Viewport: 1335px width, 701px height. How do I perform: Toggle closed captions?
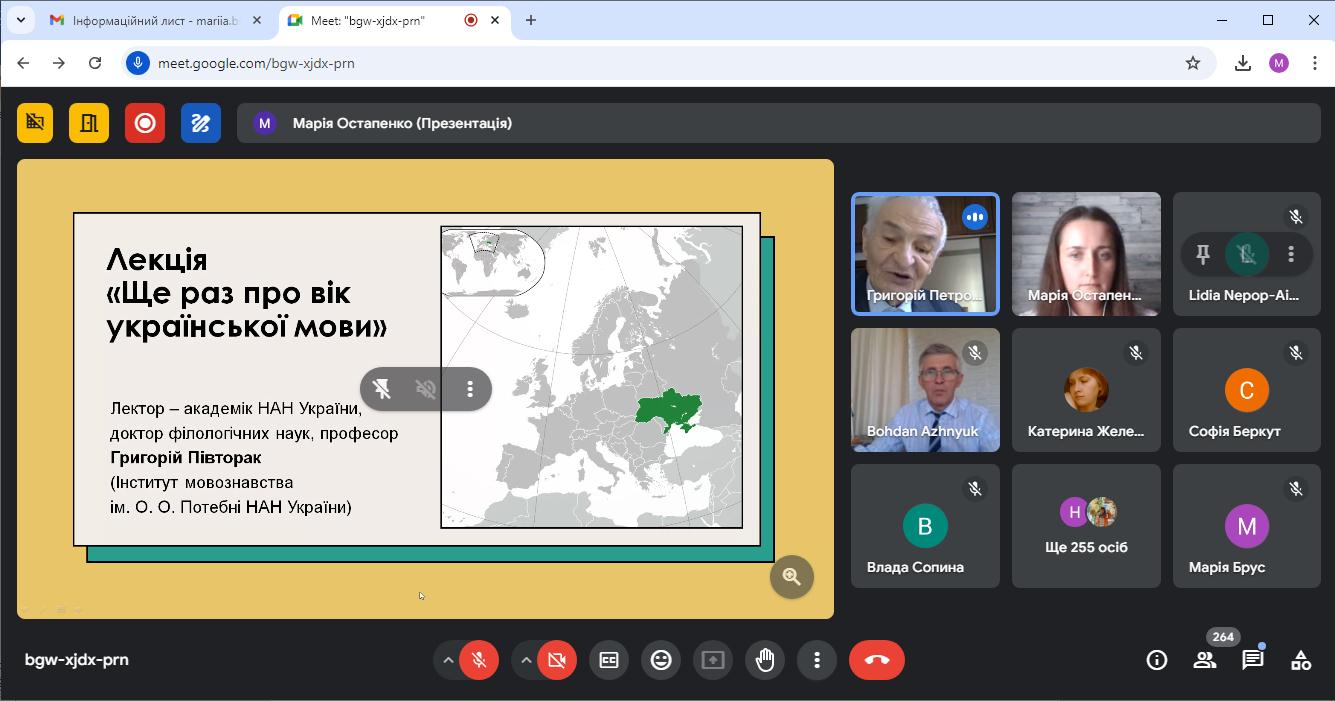609,660
